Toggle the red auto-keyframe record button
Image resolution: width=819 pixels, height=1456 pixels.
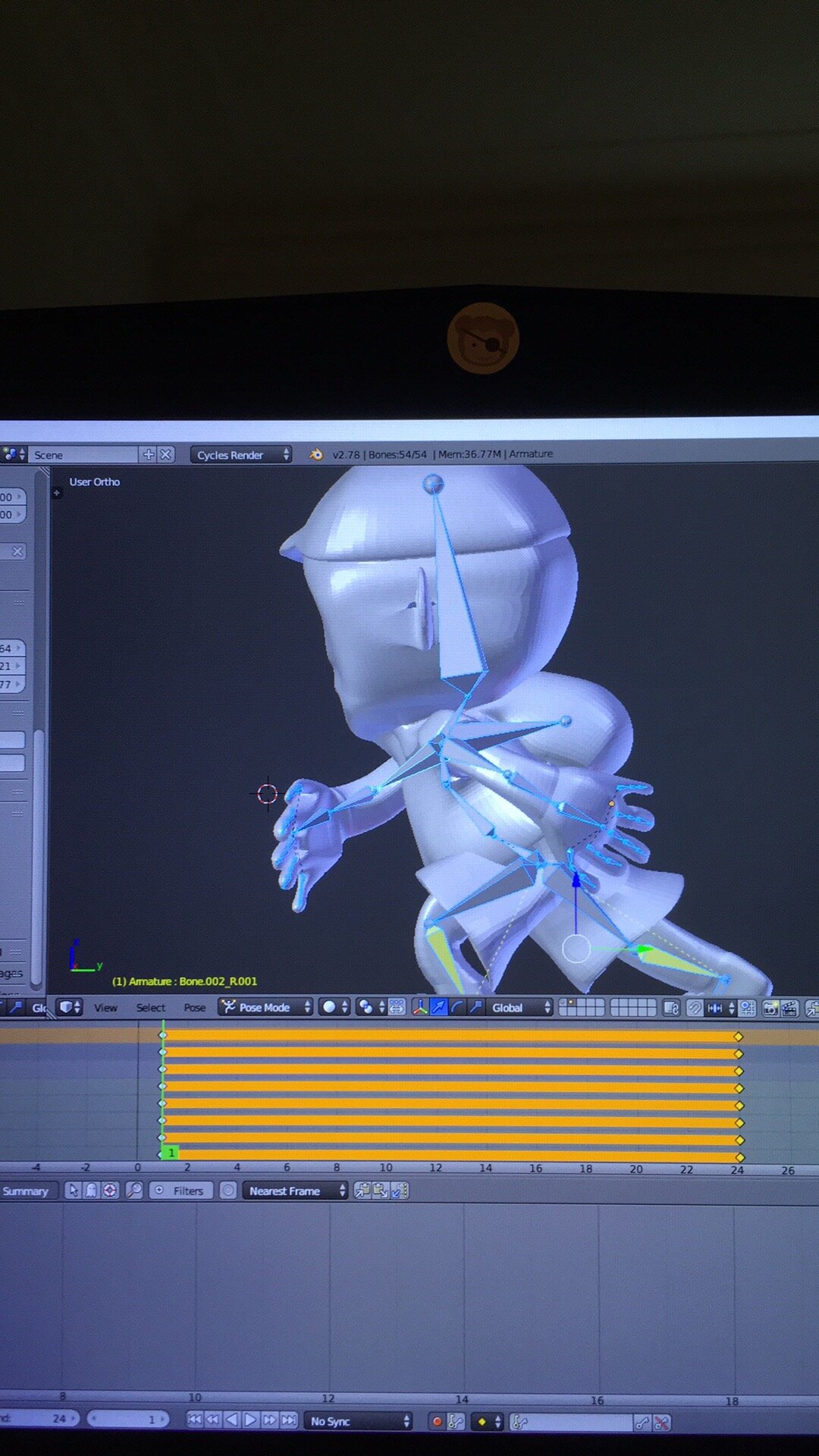437,1422
